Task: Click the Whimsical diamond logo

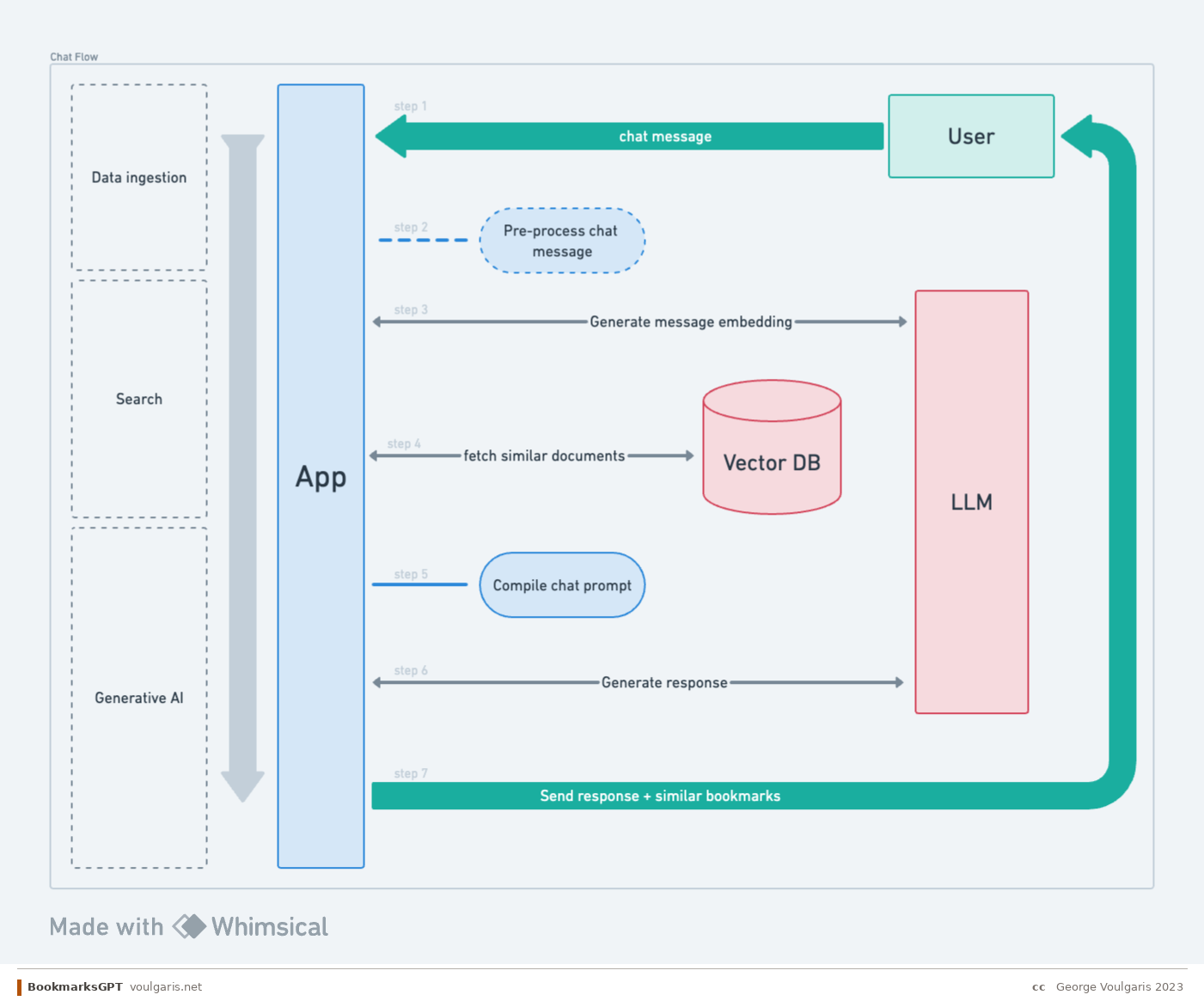Action: point(187,926)
